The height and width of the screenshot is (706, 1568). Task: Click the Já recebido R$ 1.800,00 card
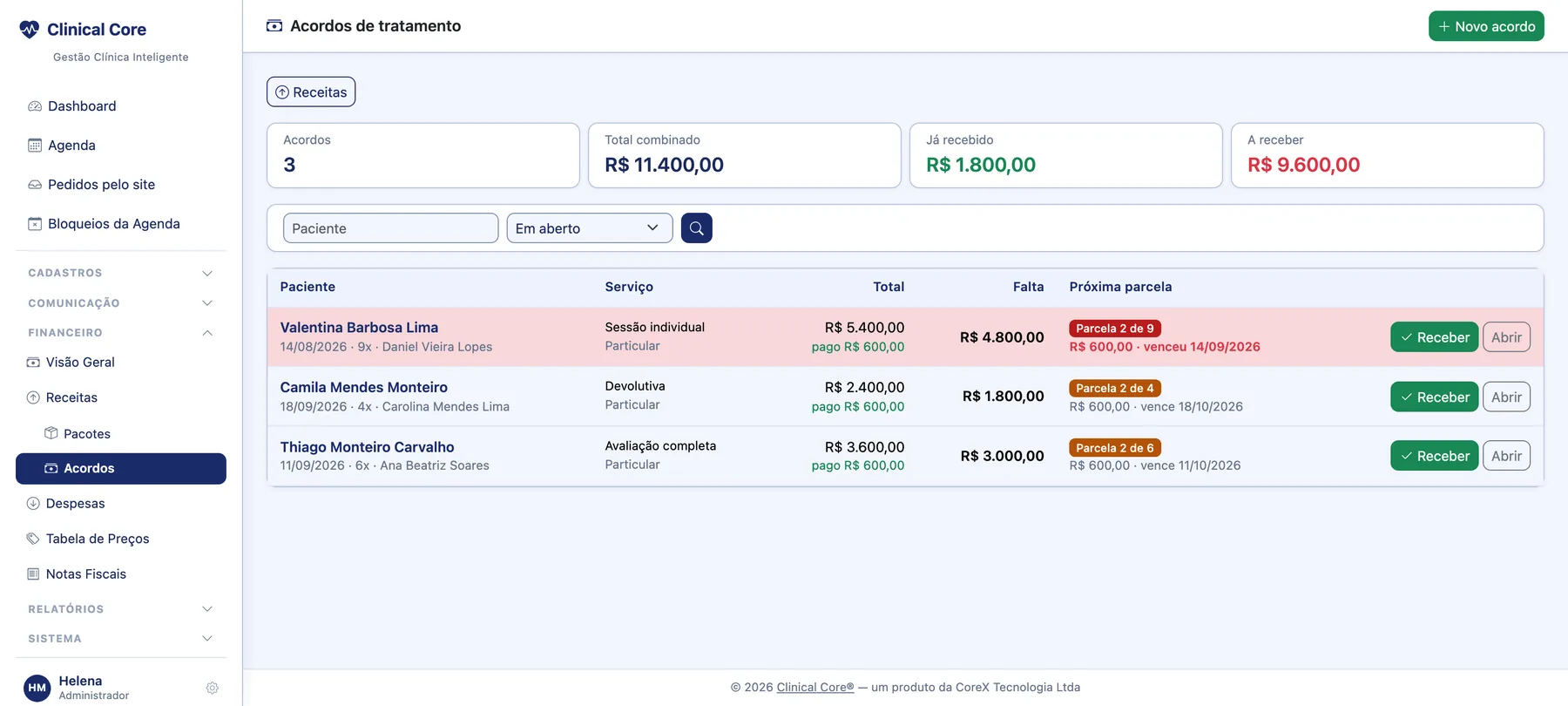[x=1065, y=155]
